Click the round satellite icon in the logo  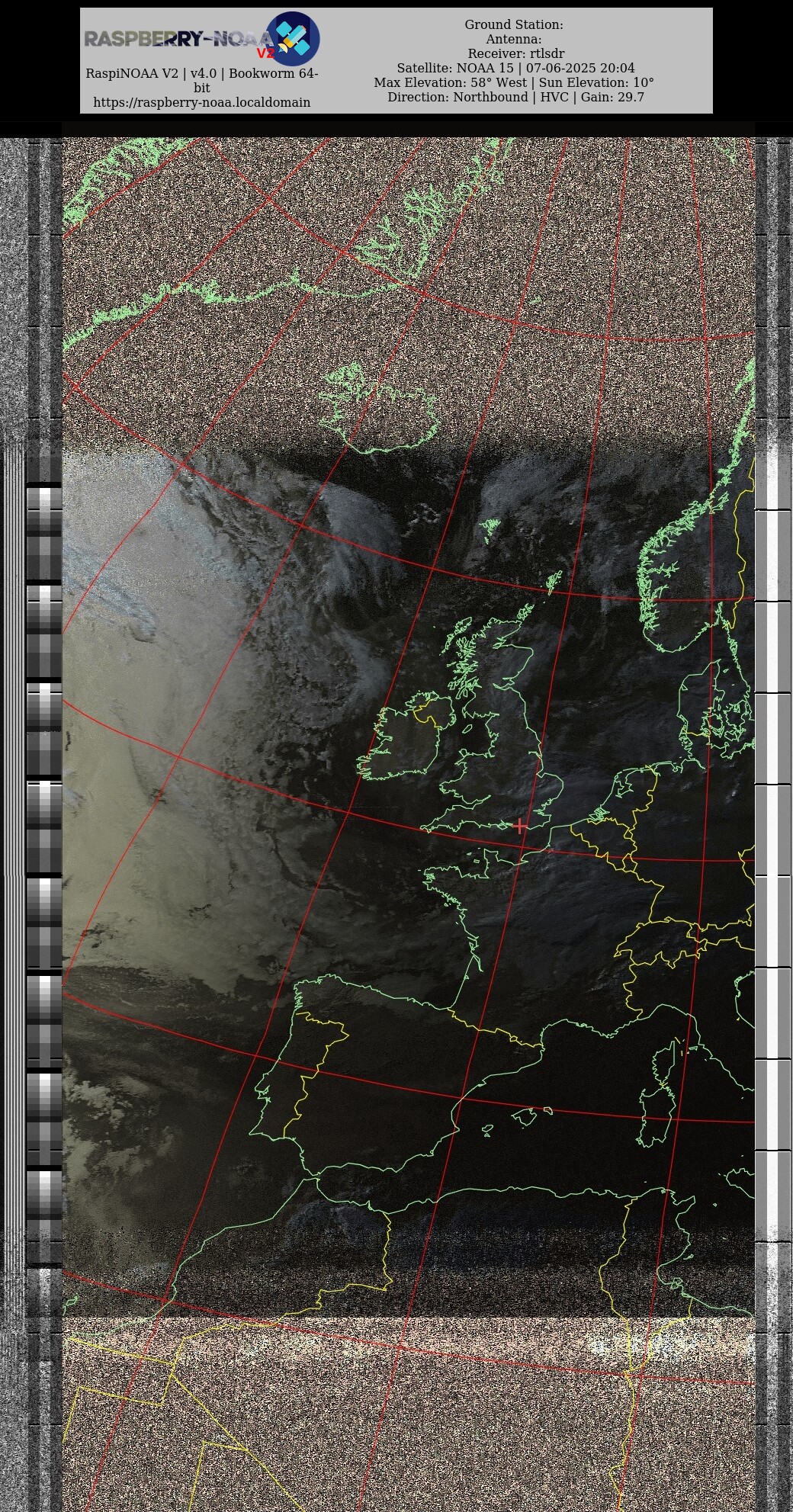click(293, 39)
